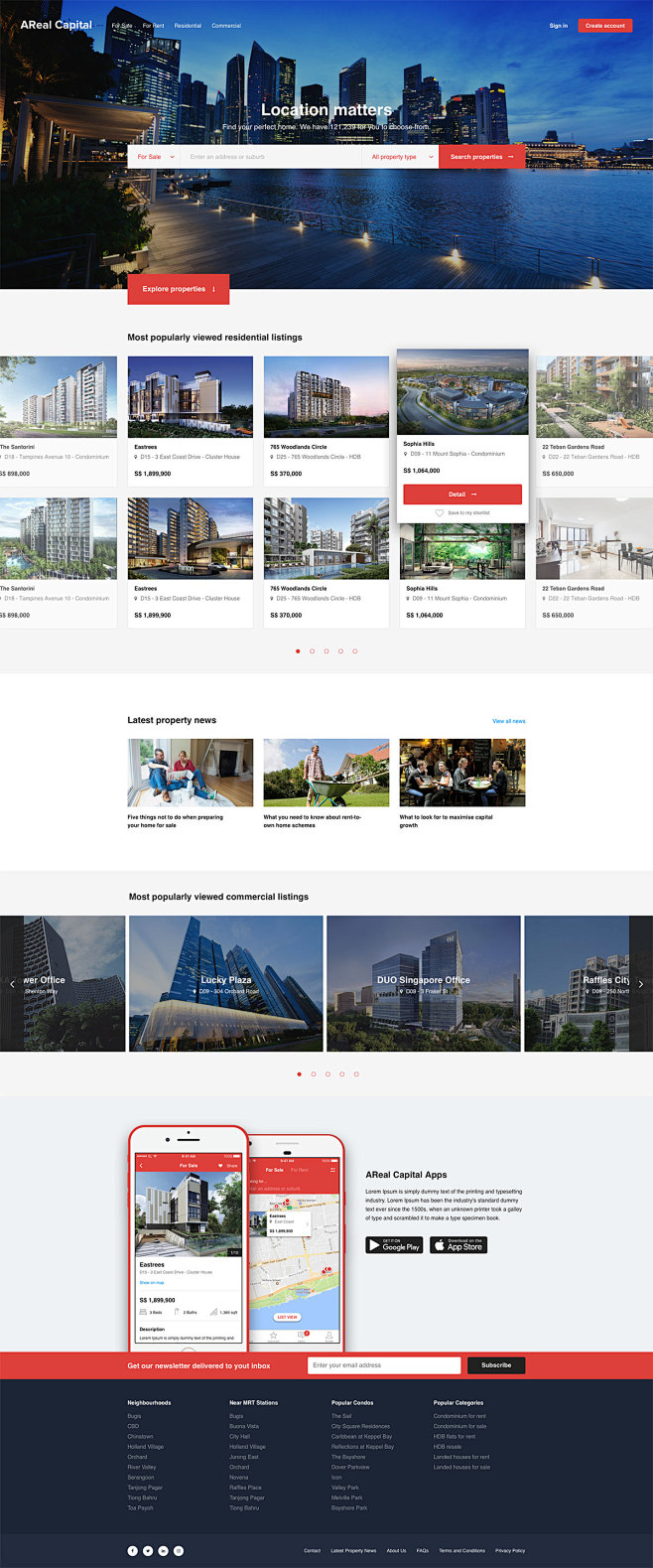The image size is (653, 1568).
Task: Click the Google Play store badge
Action: click(394, 1244)
